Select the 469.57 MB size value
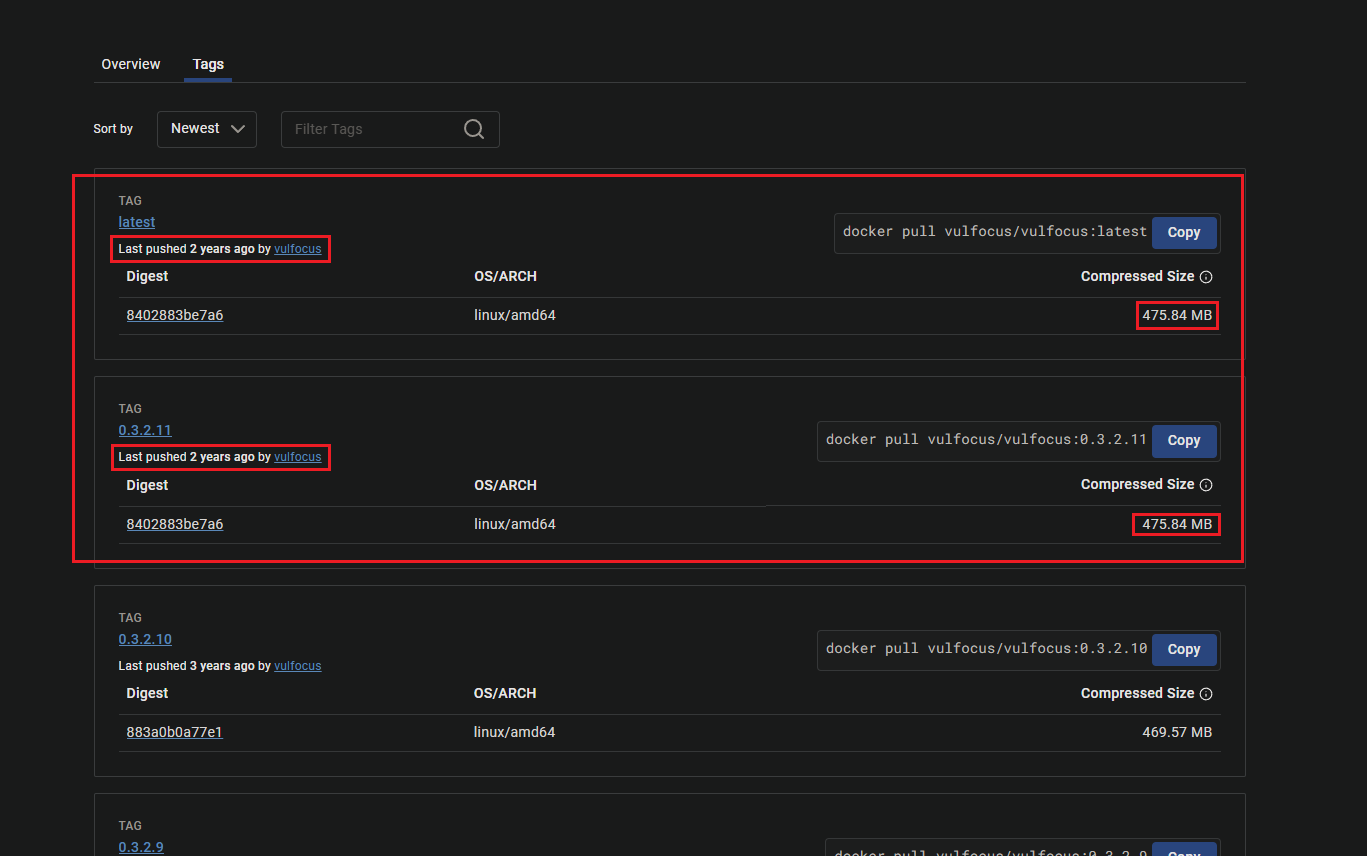 [1177, 732]
